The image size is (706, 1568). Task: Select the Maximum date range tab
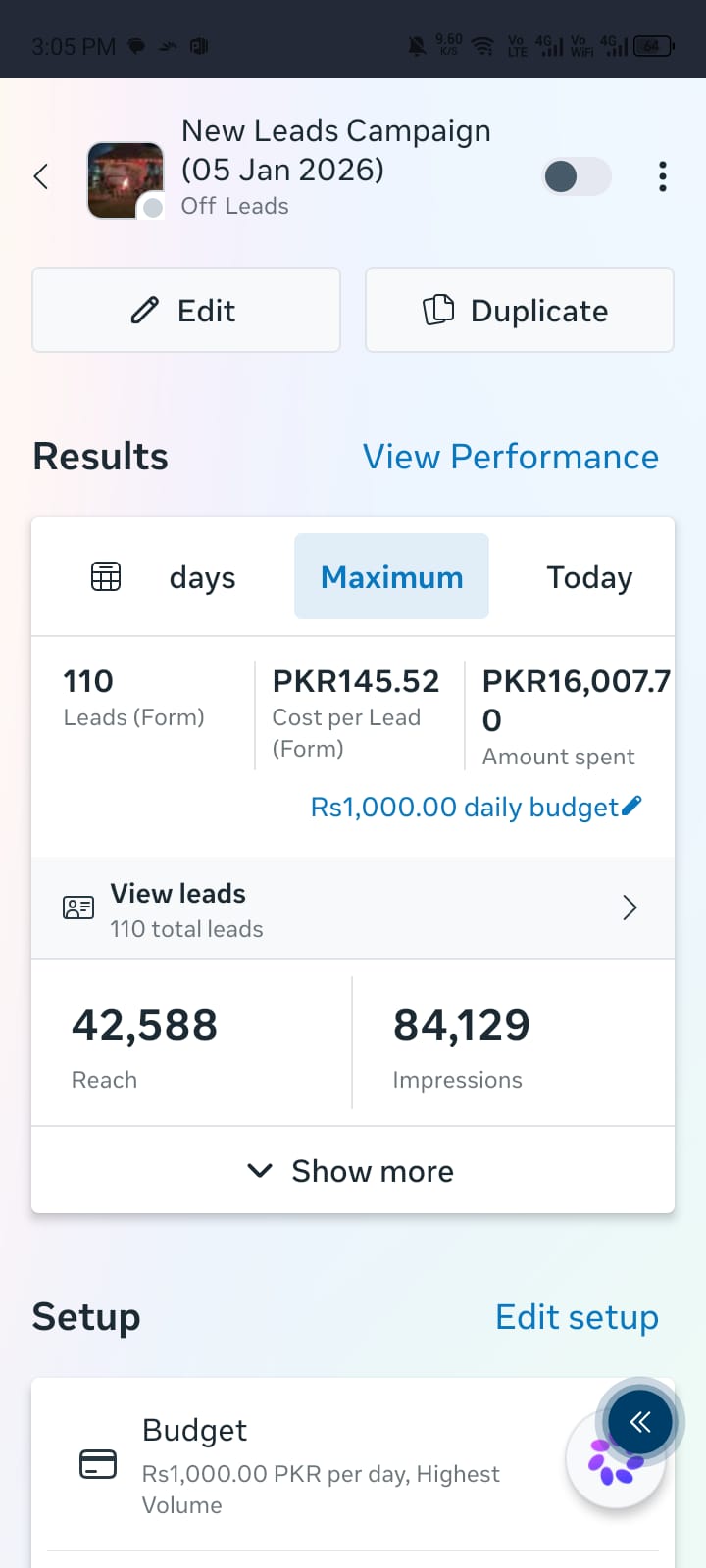(391, 576)
